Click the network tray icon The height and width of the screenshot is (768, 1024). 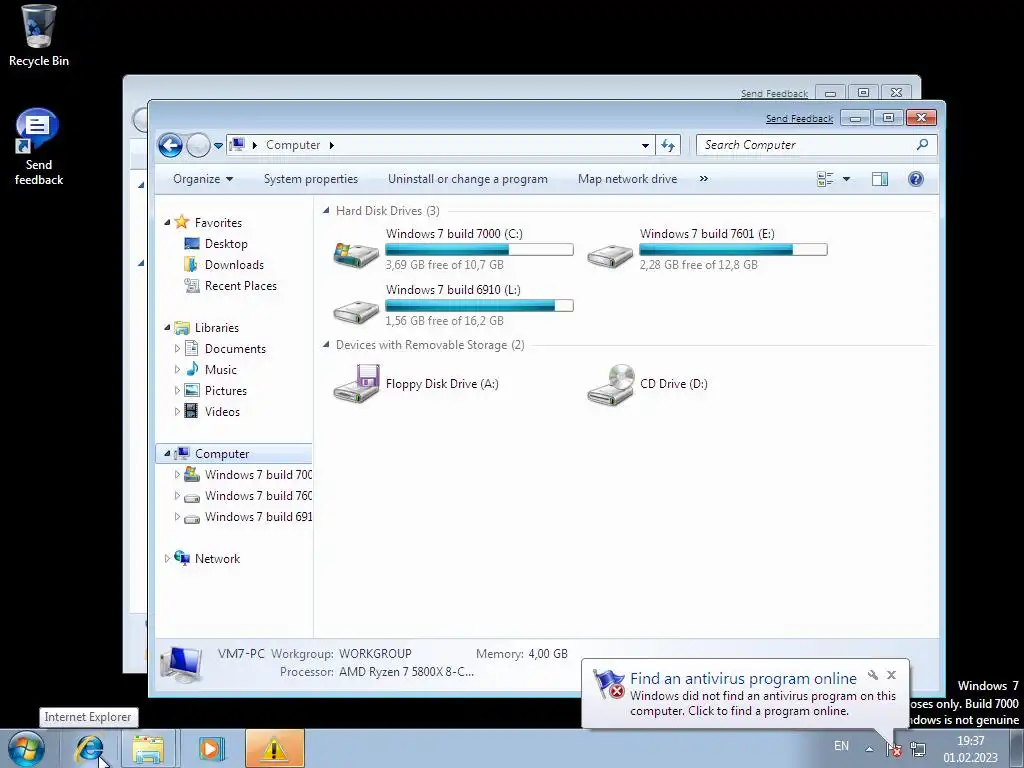[918, 748]
